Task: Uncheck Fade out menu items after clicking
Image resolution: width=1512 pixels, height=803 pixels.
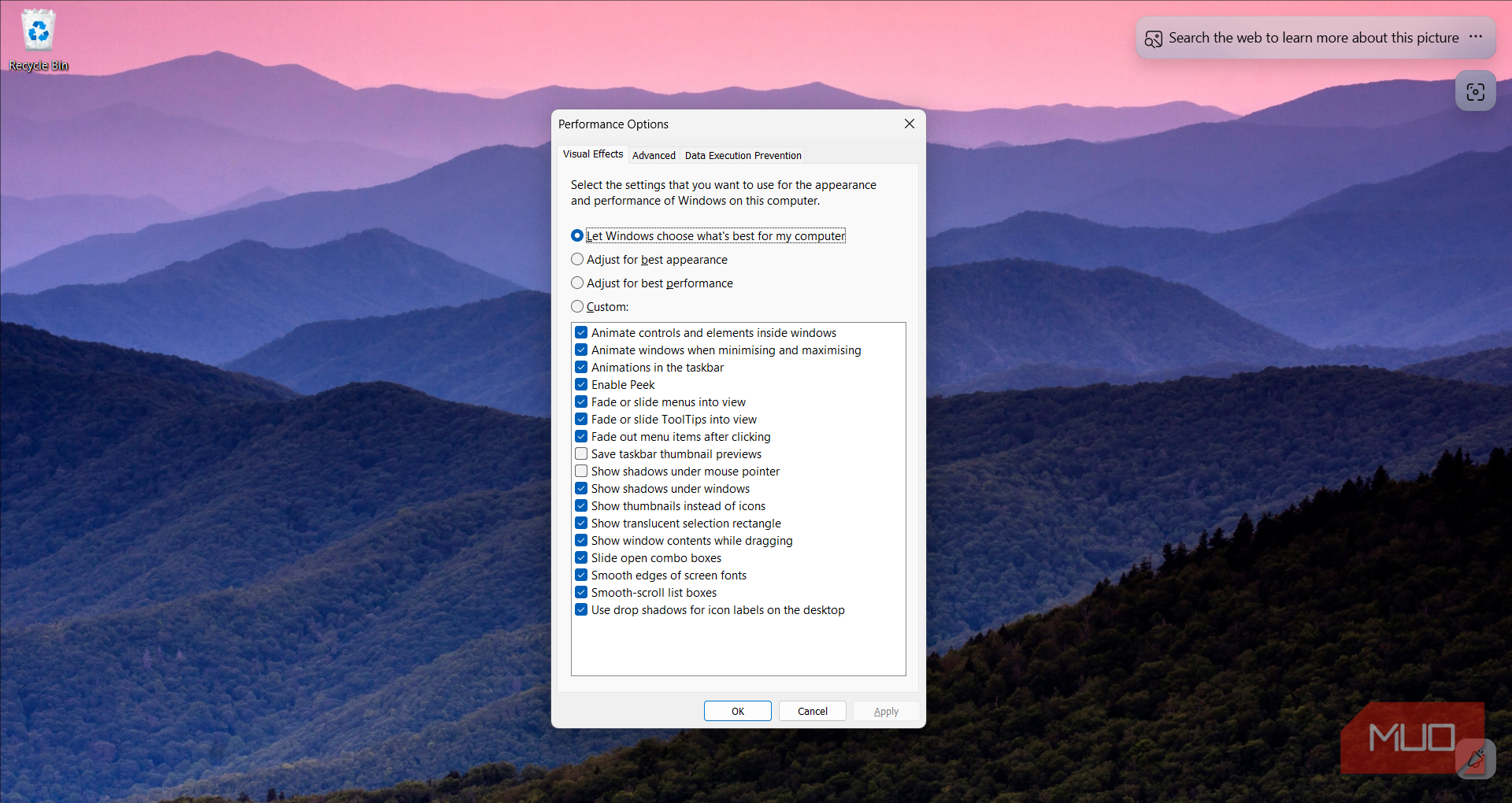Action: click(581, 436)
